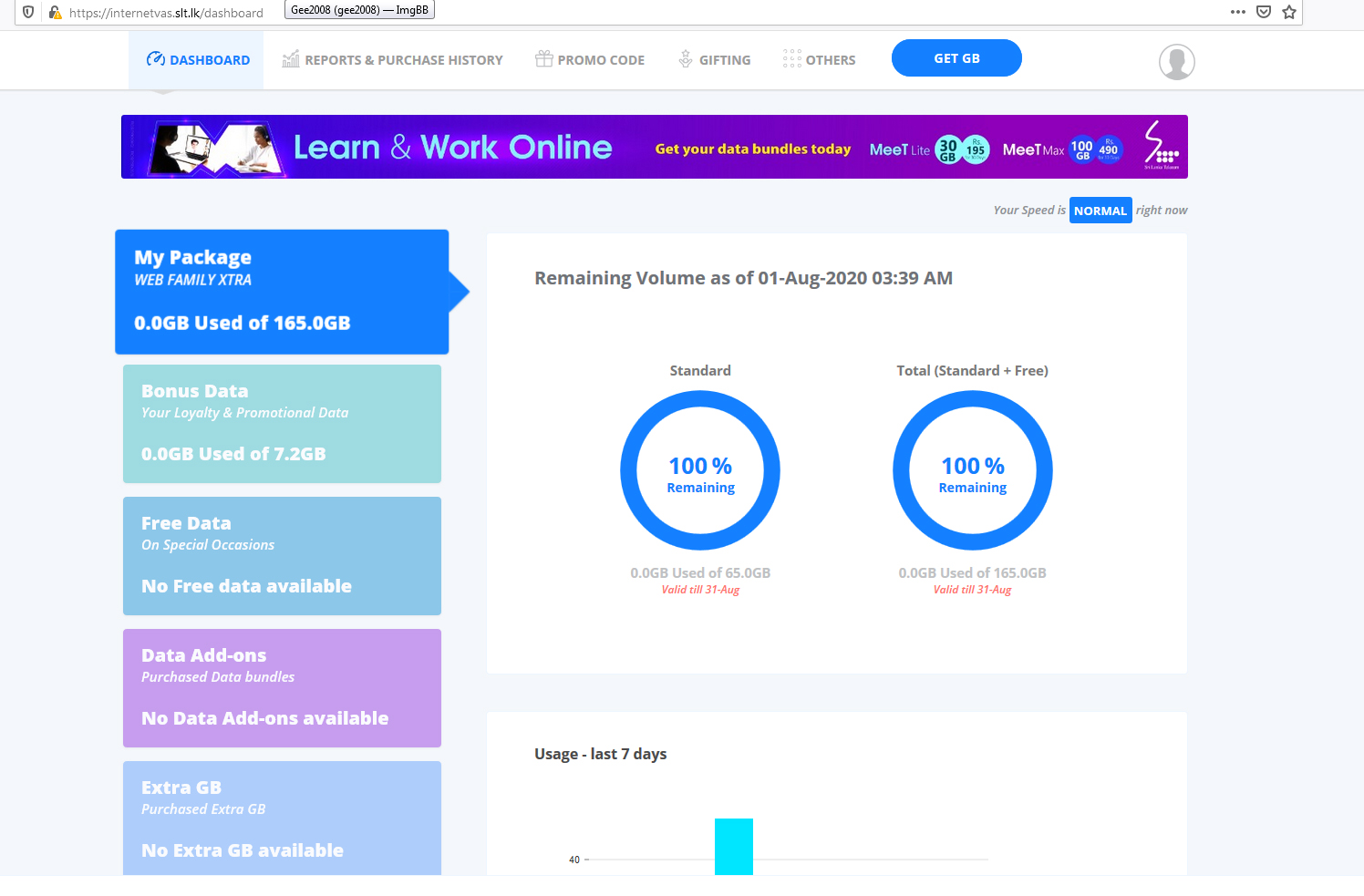Select the Data Add-ons card

pos(282,688)
